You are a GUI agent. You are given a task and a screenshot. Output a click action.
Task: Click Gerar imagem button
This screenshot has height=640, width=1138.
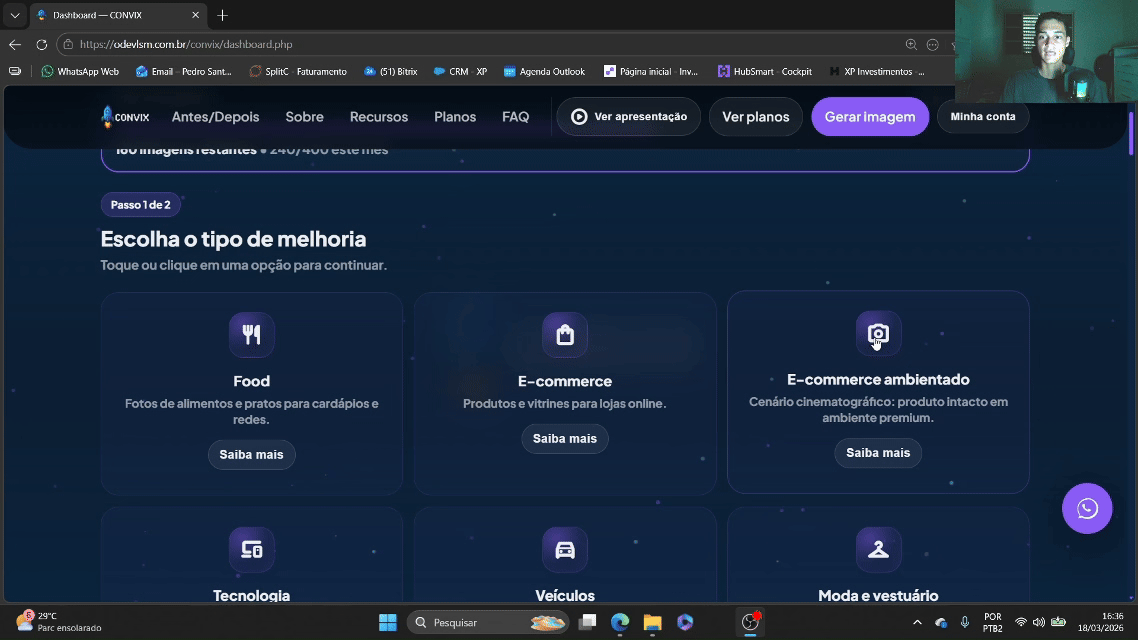869,116
